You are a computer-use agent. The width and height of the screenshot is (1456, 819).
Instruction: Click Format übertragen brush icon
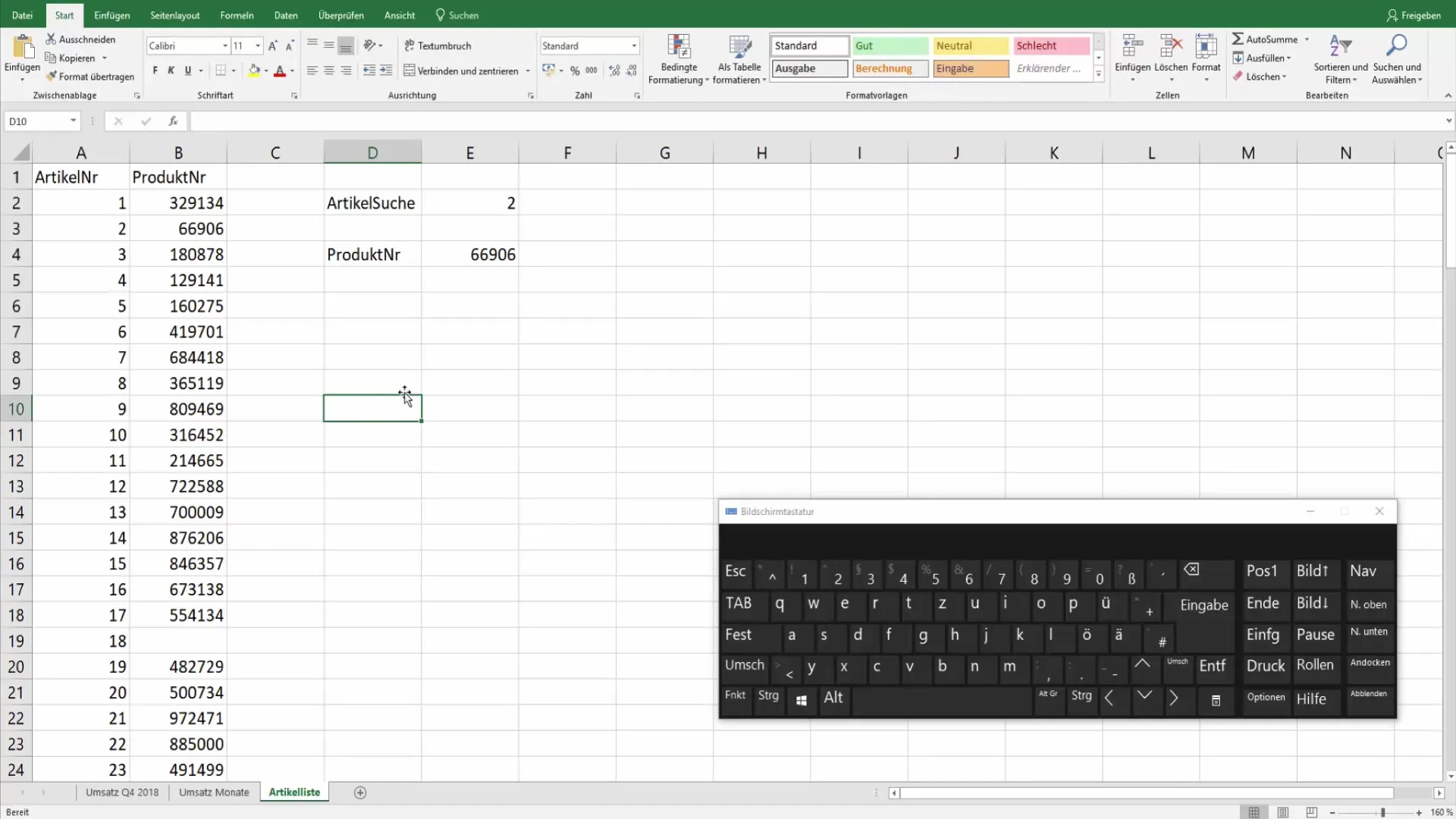tap(51, 77)
